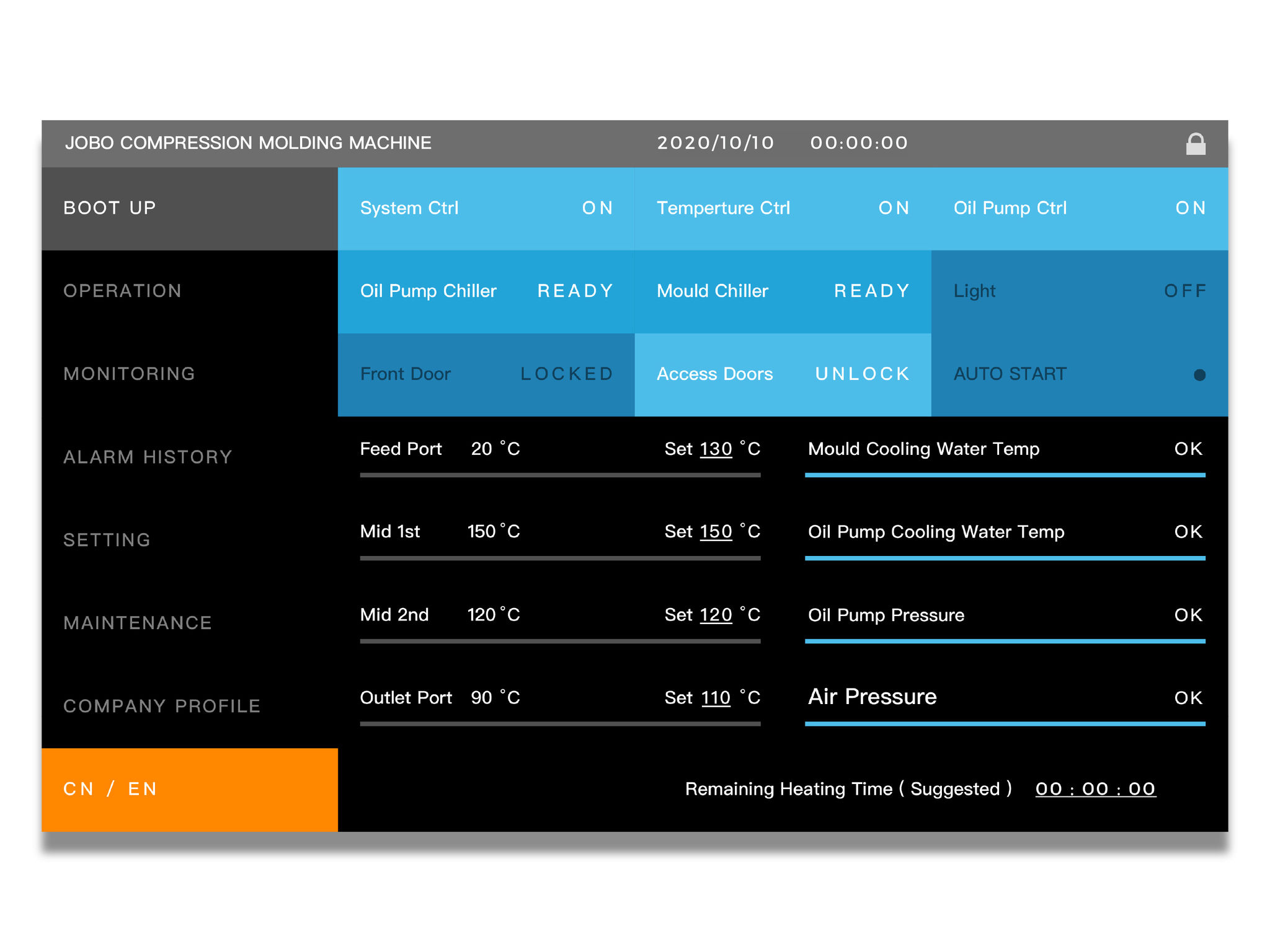This screenshot has width=1270, height=952.
Task: Open MAINTENANCE in the sidebar
Action: coord(138,623)
